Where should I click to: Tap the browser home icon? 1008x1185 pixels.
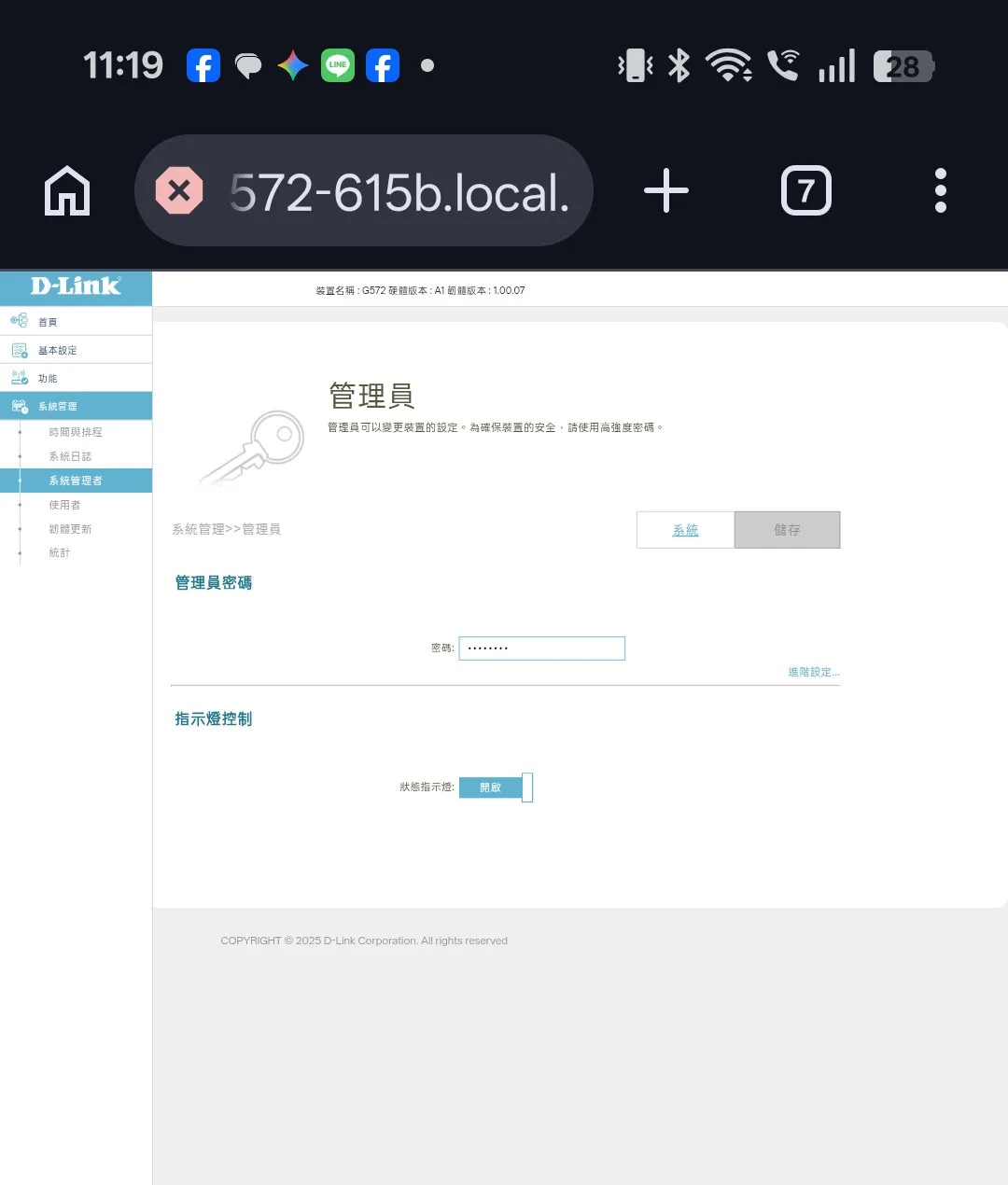[x=67, y=190]
